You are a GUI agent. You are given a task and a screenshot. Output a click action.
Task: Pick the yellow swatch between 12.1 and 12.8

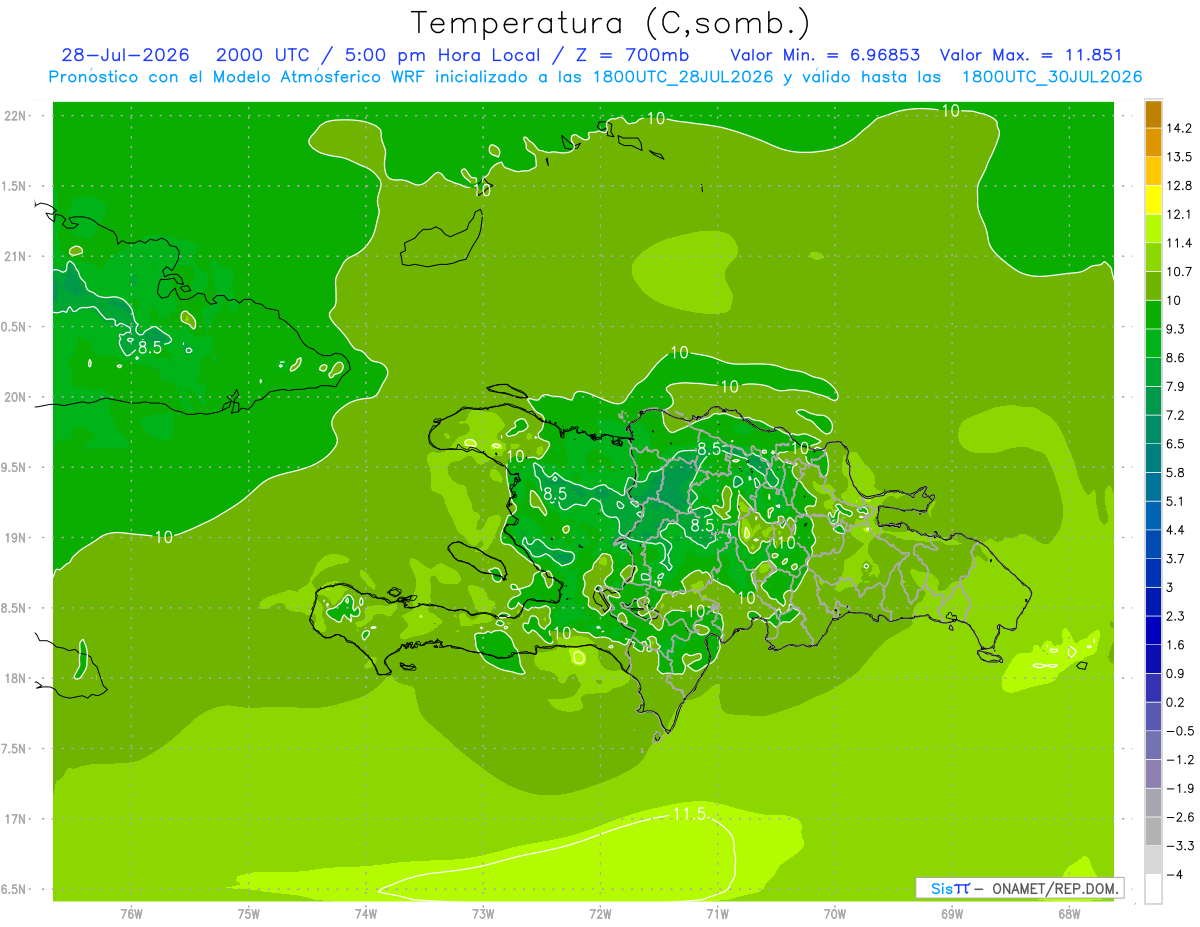1153,200
